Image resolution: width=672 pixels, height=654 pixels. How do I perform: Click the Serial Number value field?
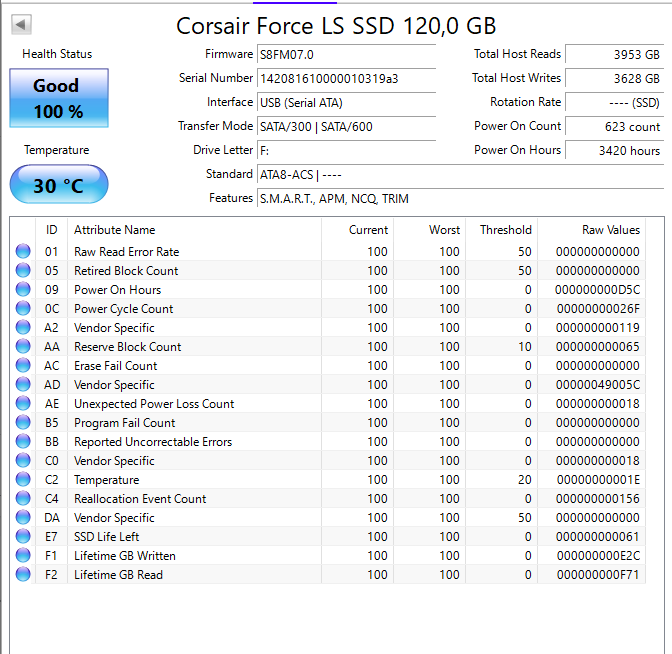click(346, 78)
